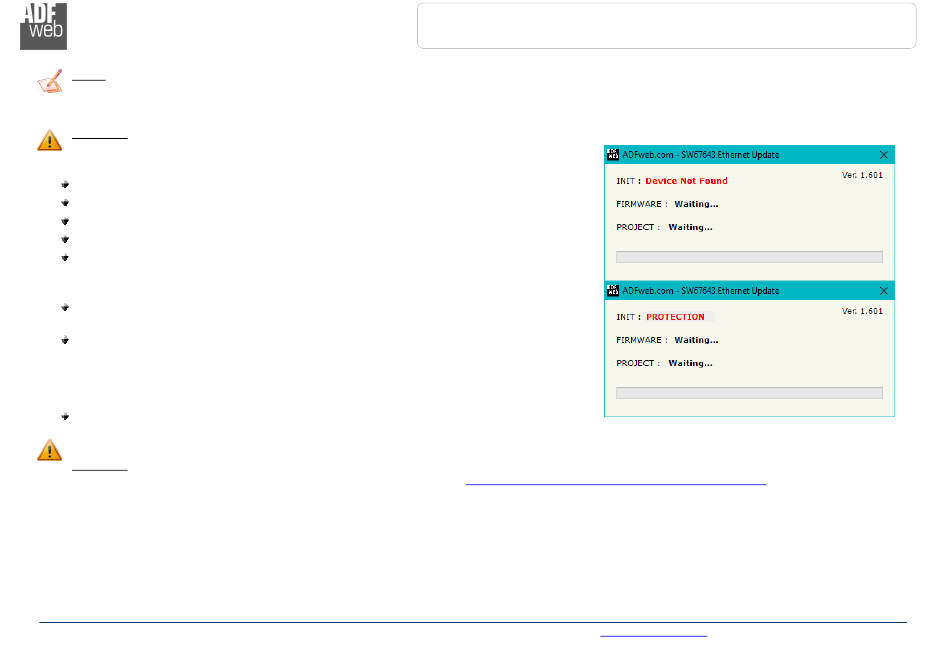The width and height of the screenshot is (950, 654).
Task: Click app icon in Device Not Found window
Action: (613, 155)
